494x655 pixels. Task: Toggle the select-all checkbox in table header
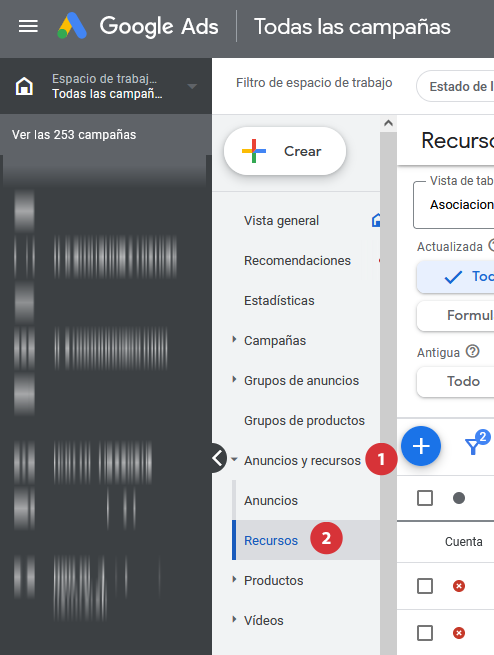tap(425, 498)
